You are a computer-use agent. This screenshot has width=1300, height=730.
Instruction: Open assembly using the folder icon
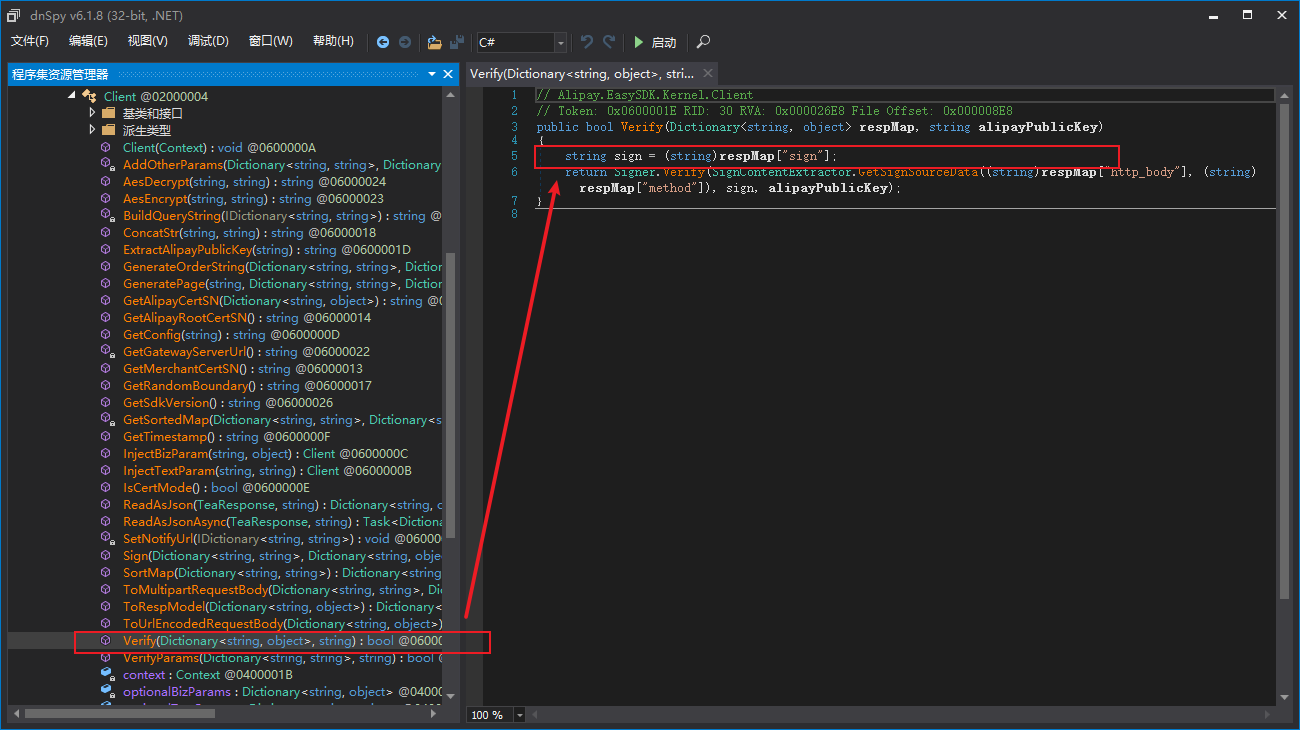(435, 42)
